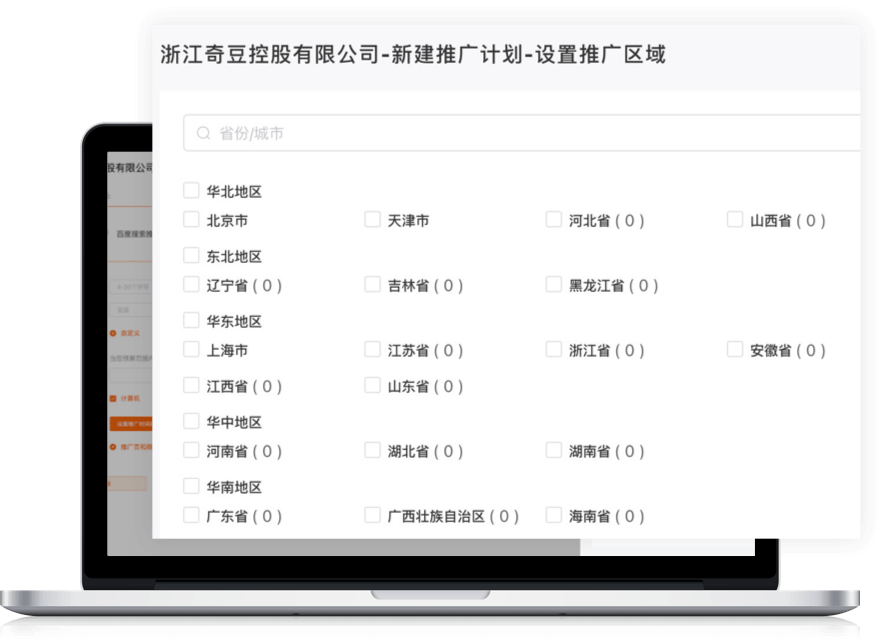
Task: Tick the 北京市 checkbox
Action: tap(192, 219)
